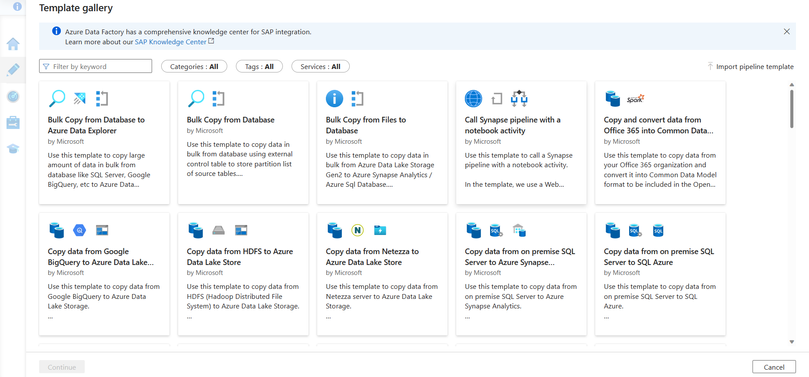
Task: Click lookup magnifier icon on Azure Data Explorer card
Action: (57, 98)
